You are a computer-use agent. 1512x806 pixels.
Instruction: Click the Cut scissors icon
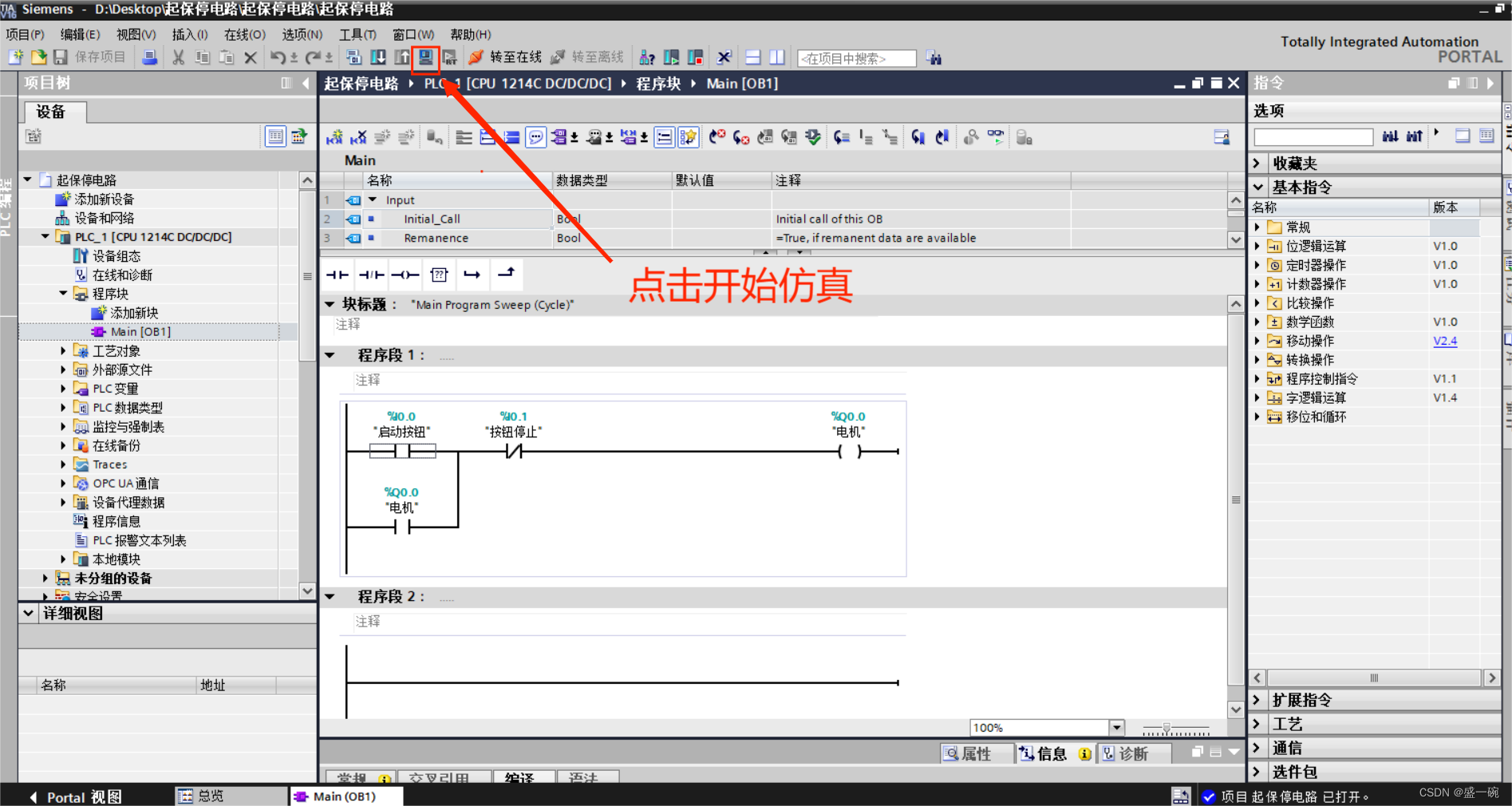click(178, 57)
